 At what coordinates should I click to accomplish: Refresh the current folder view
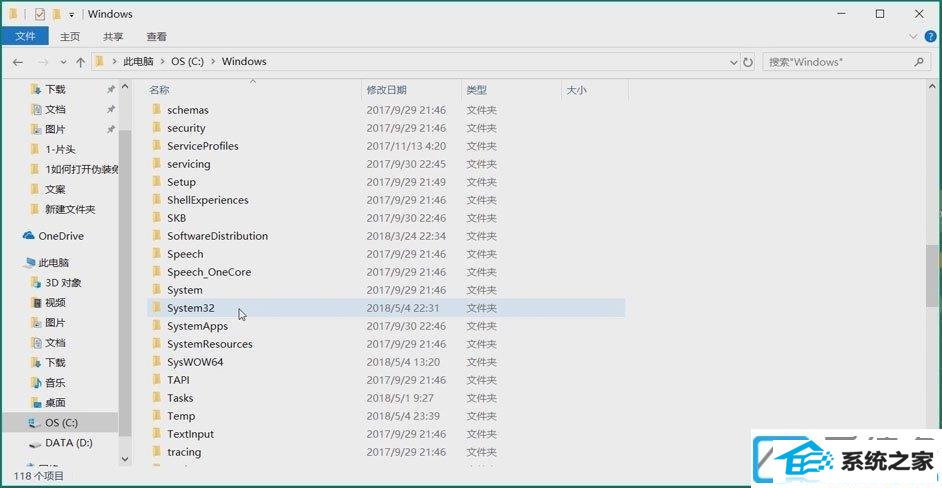pos(748,62)
